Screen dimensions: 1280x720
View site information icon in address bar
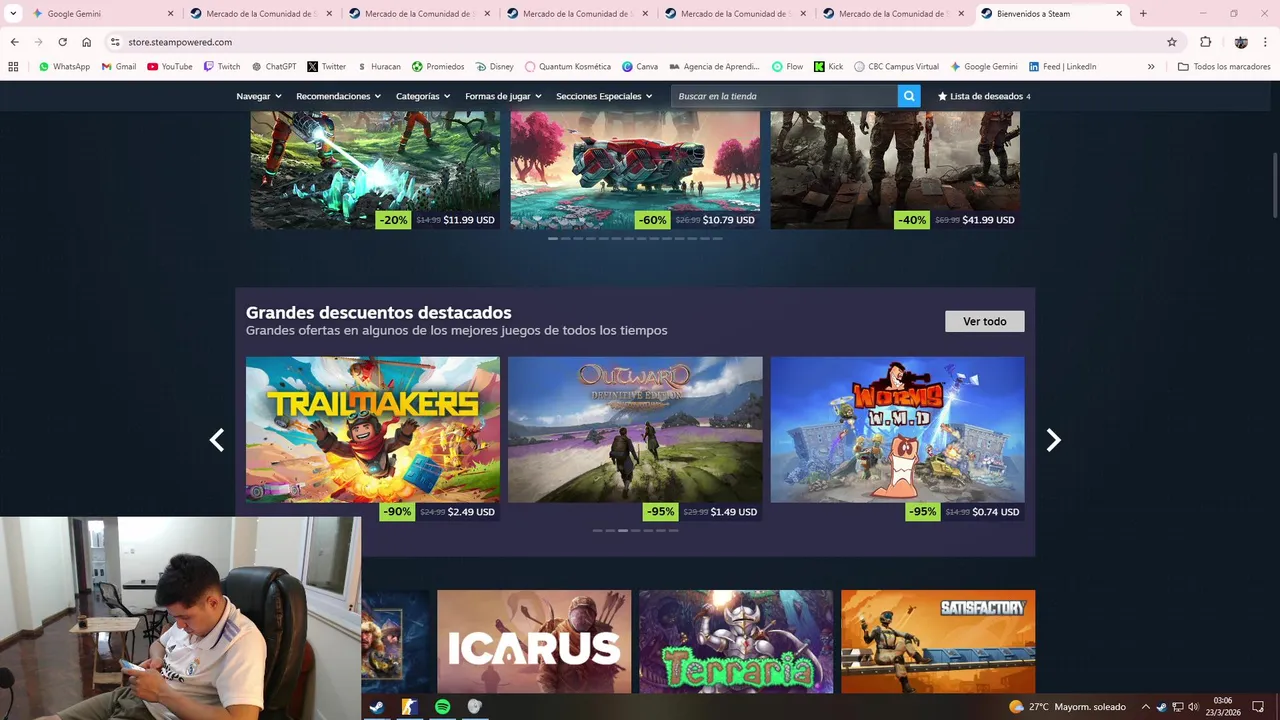[115, 42]
